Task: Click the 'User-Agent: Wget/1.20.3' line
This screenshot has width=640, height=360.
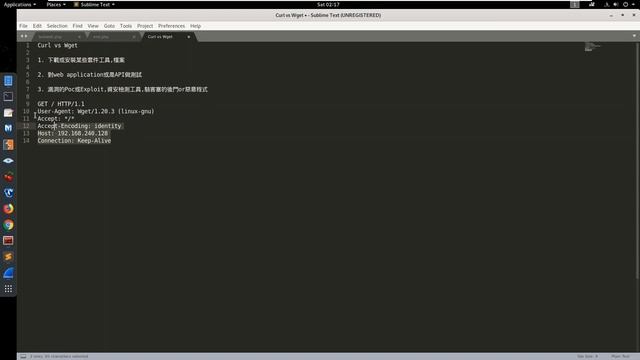Action: (96, 111)
